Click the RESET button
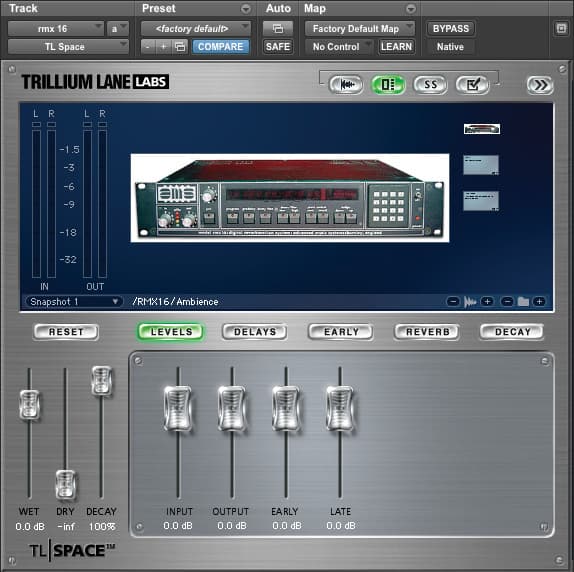Image resolution: width=574 pixels, height=572 pixels. pyautogui.click(x=66, y=332)
